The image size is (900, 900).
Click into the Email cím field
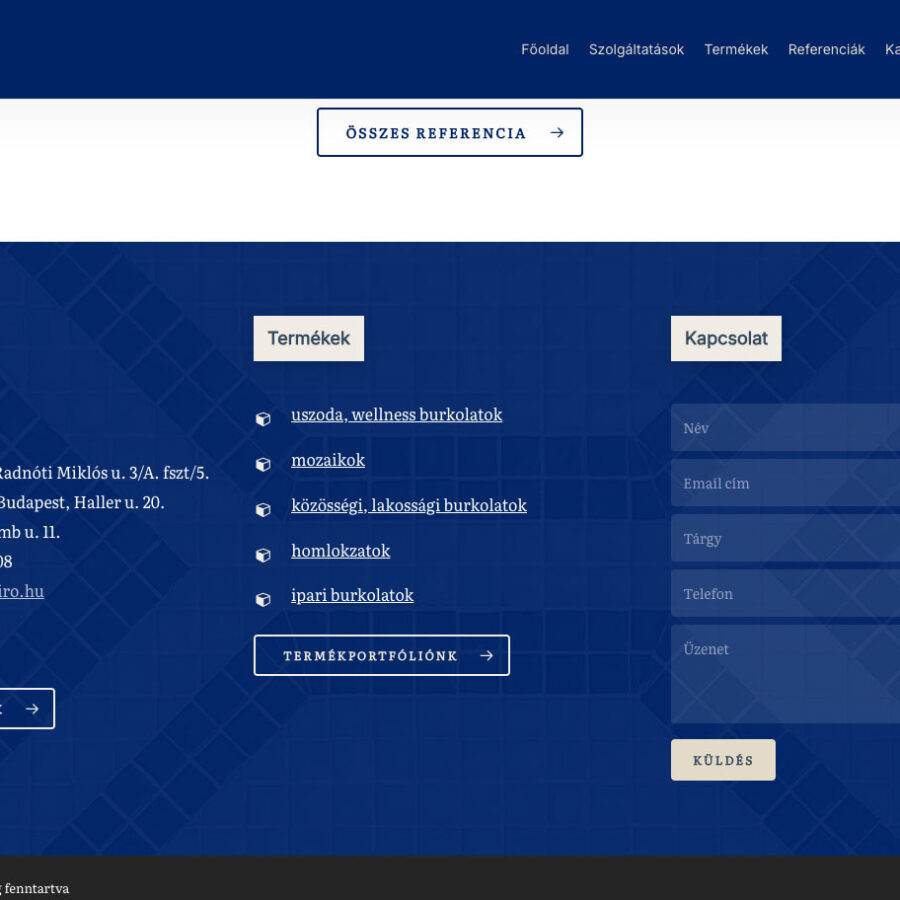(785, 483)
